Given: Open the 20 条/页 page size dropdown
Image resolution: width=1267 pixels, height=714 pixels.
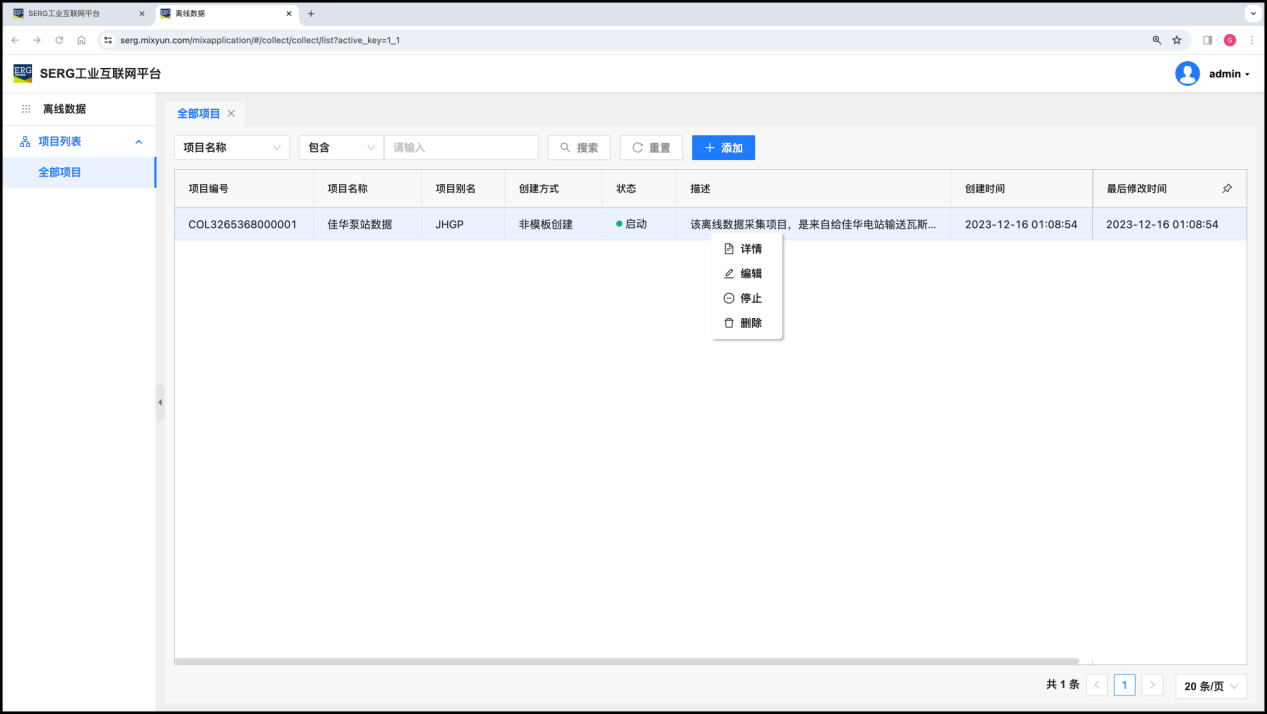Looking at the screenshot, I should 1211,686.
